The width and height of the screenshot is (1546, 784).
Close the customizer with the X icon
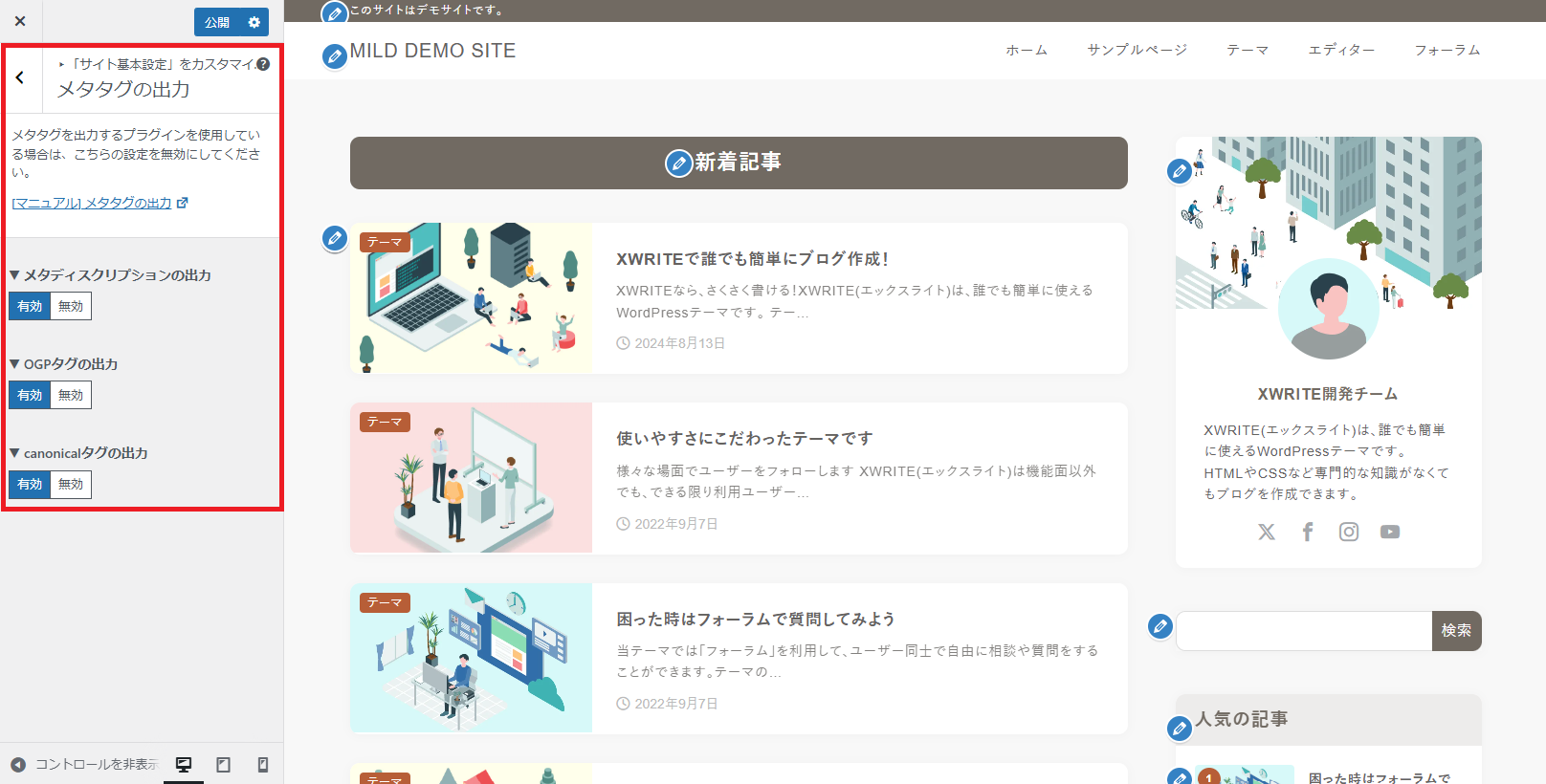(20, 21)
